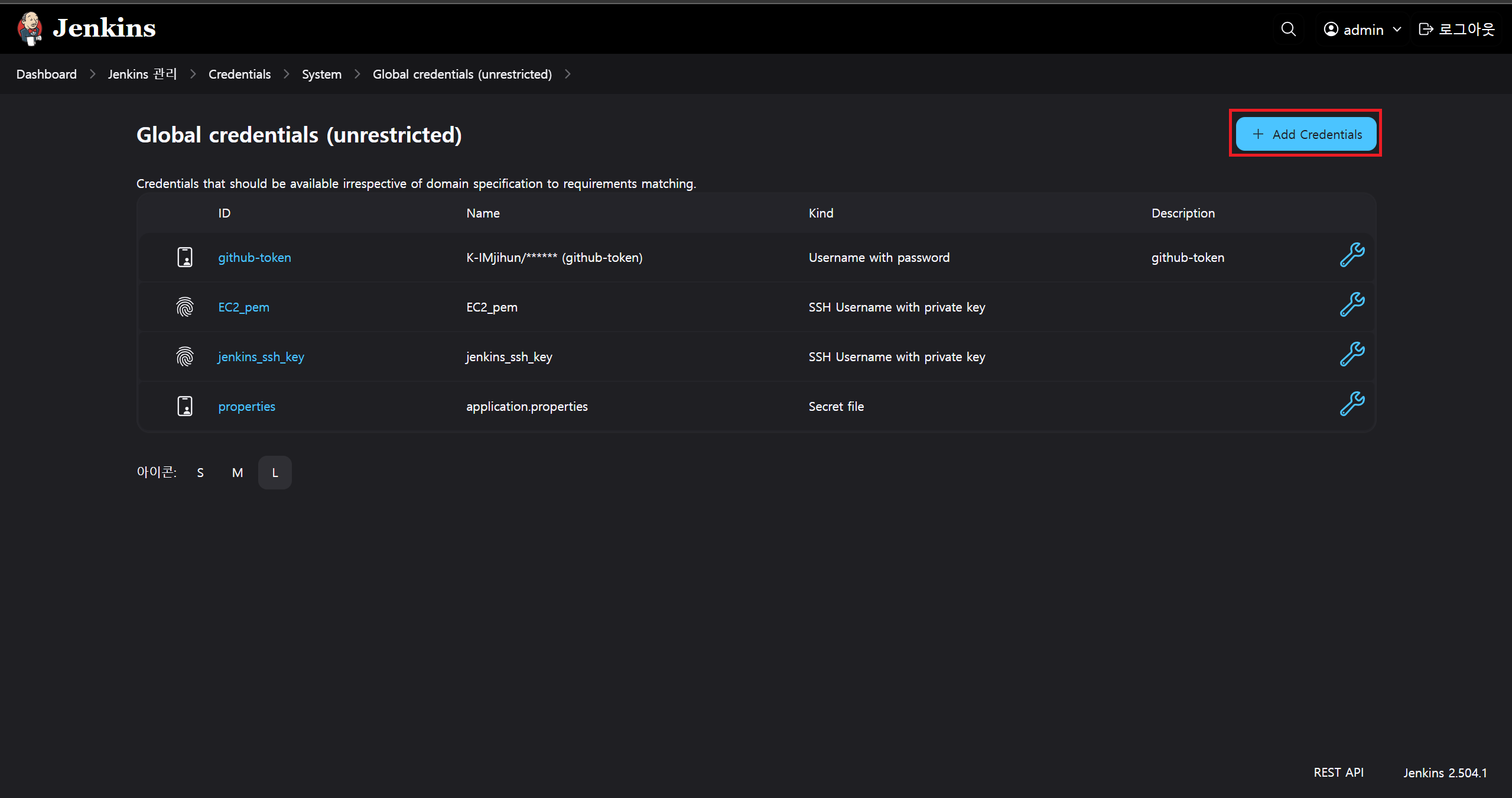Click wrench icon for properties row

pos(1351,404)
